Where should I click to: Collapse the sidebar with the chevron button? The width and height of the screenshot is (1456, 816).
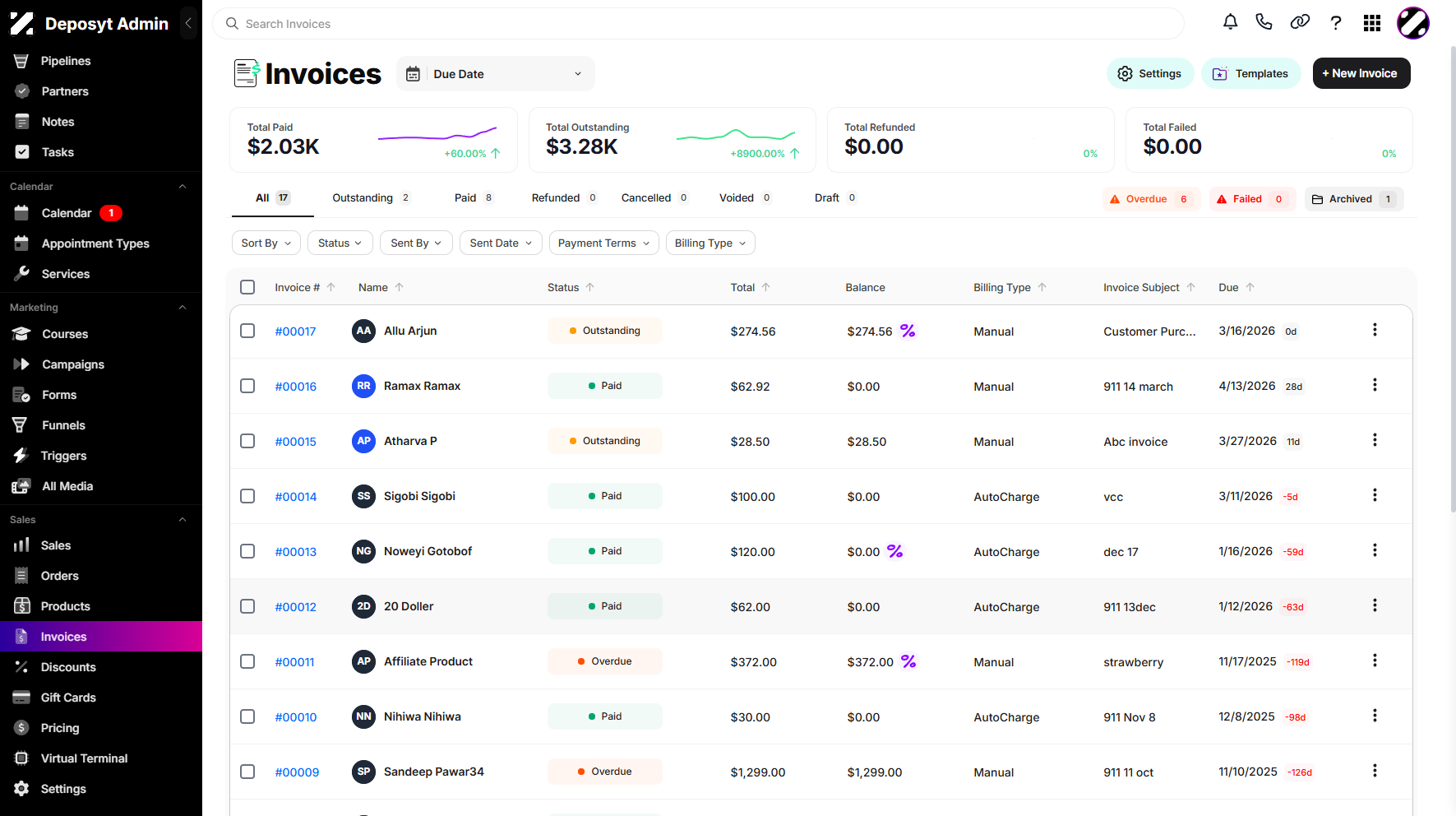pos(188,23)
